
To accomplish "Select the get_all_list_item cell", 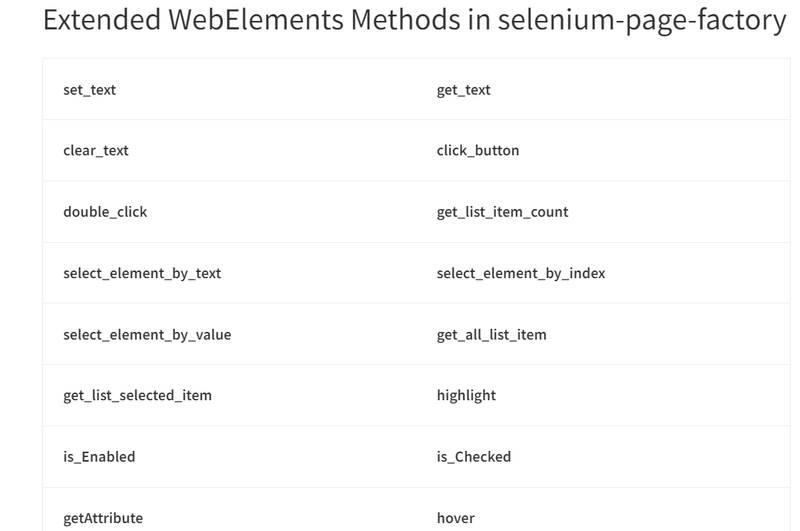I will (491, 334).
